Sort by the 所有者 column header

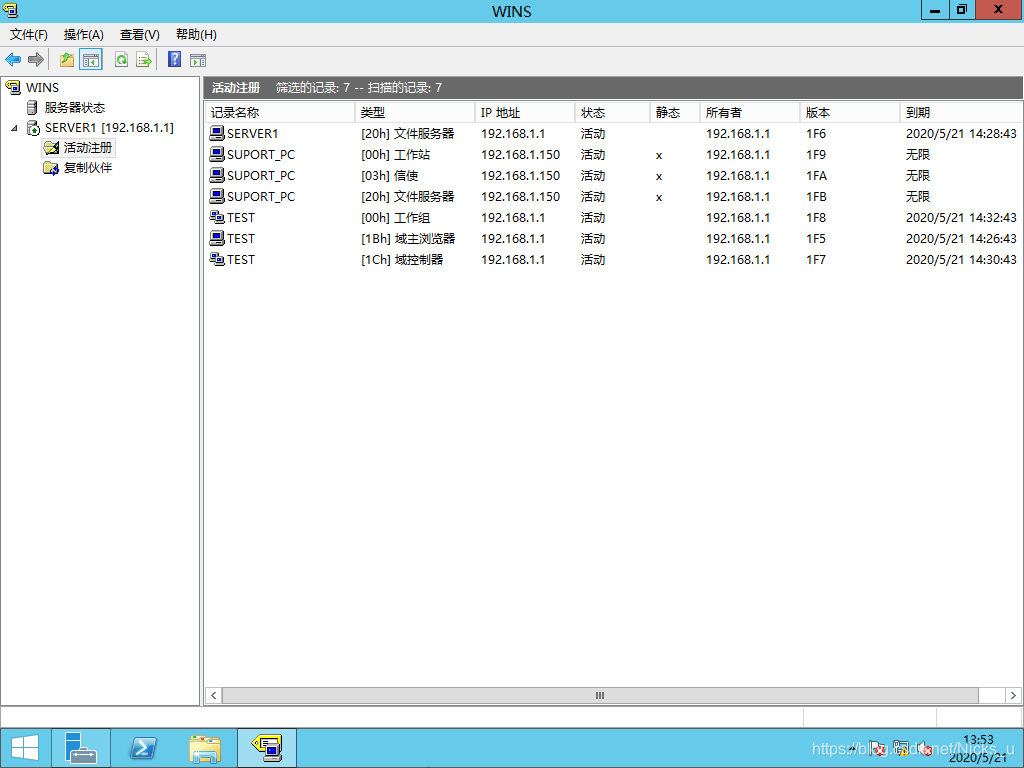(x=750, y=112)
